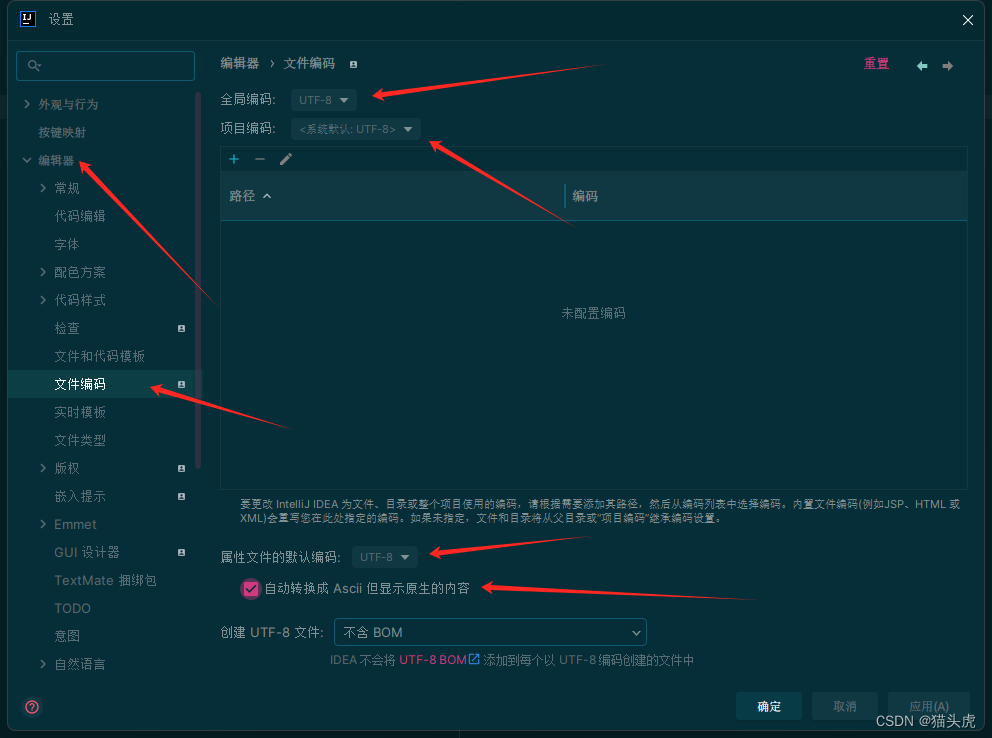Select 实时模板 in settings tree
Viewport: 992px width, 738px height.
point(80,412)
